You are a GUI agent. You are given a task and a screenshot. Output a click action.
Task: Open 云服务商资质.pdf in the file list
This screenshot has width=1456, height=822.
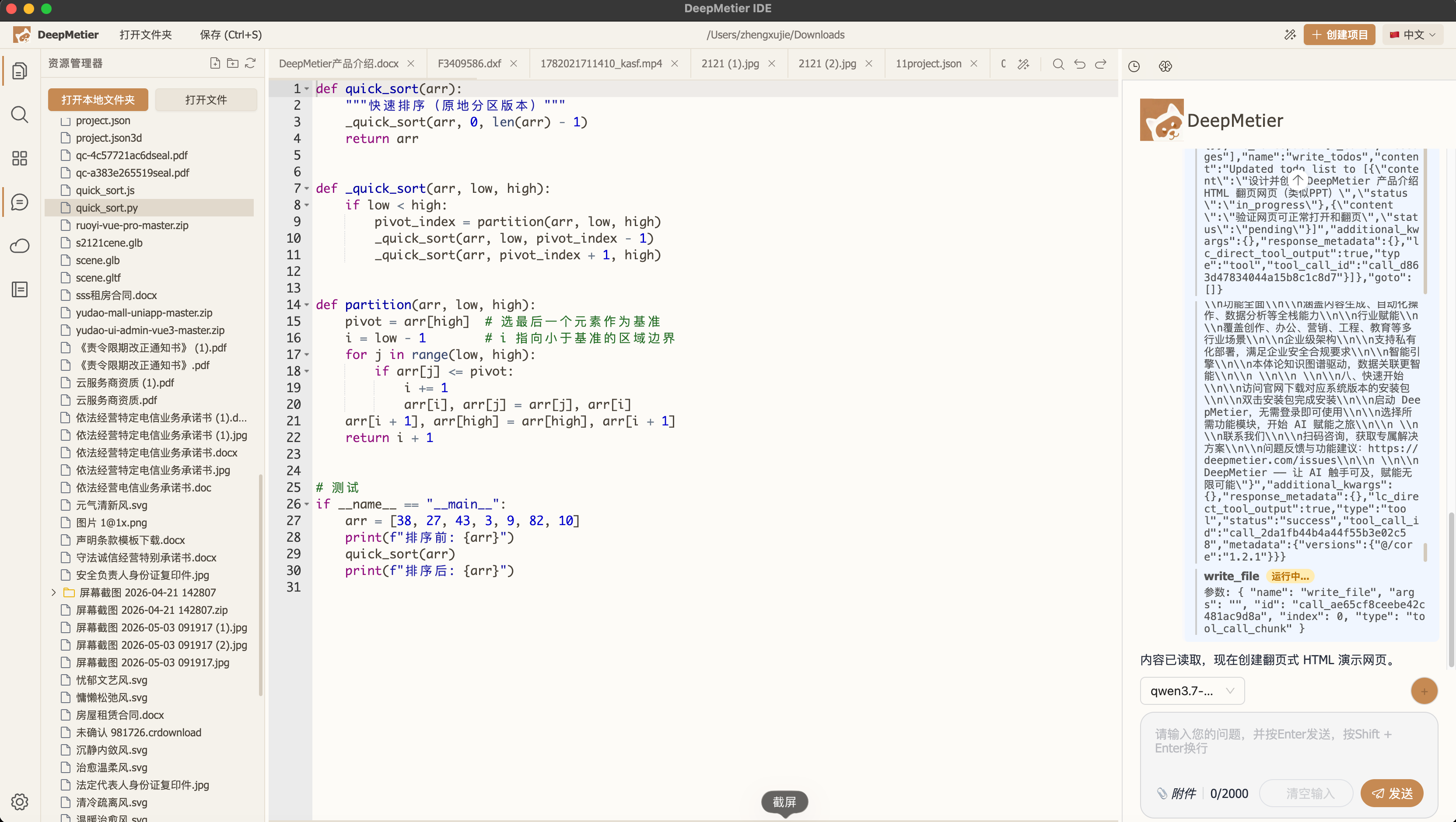pos(149,401)
